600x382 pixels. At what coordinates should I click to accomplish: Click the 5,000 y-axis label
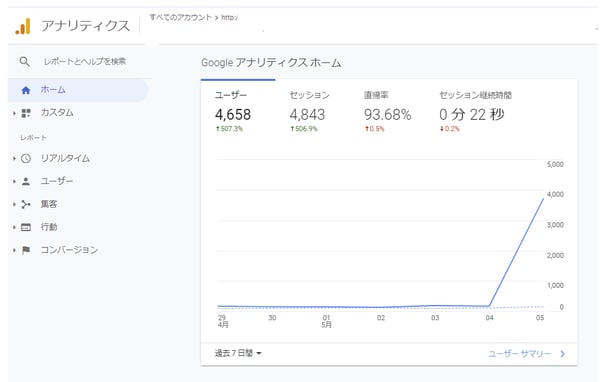pyautogui.click(x=555, y=164)
